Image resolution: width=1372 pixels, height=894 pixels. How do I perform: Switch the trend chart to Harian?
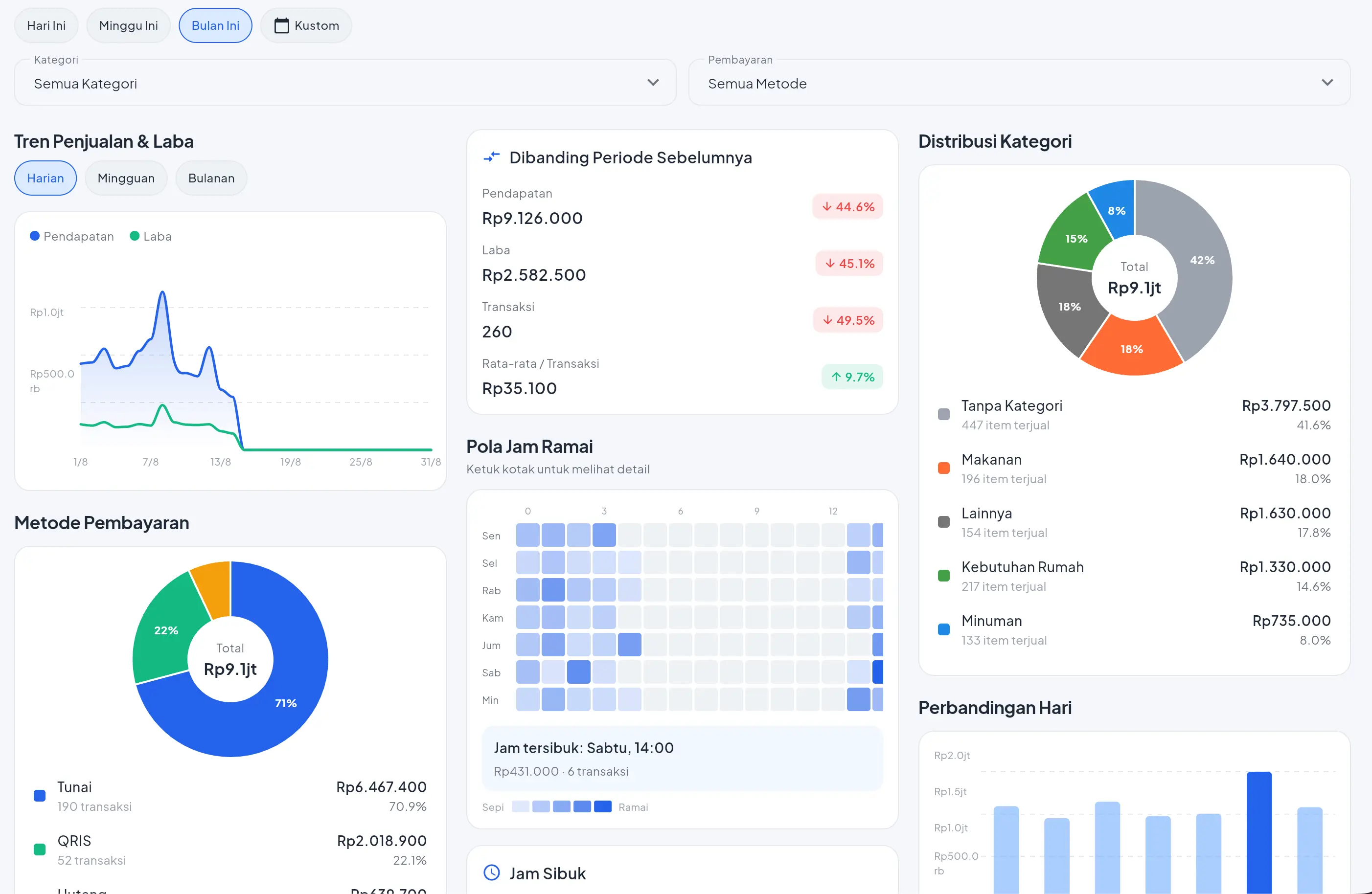pos(46,178)
